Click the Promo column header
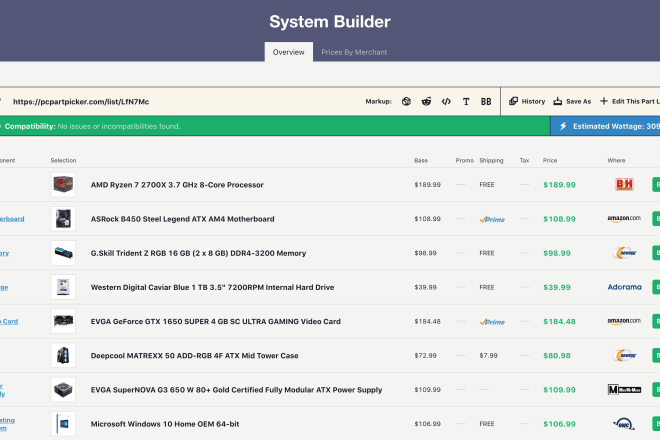This screenshot has height=440, width=660. pos(465,160)
